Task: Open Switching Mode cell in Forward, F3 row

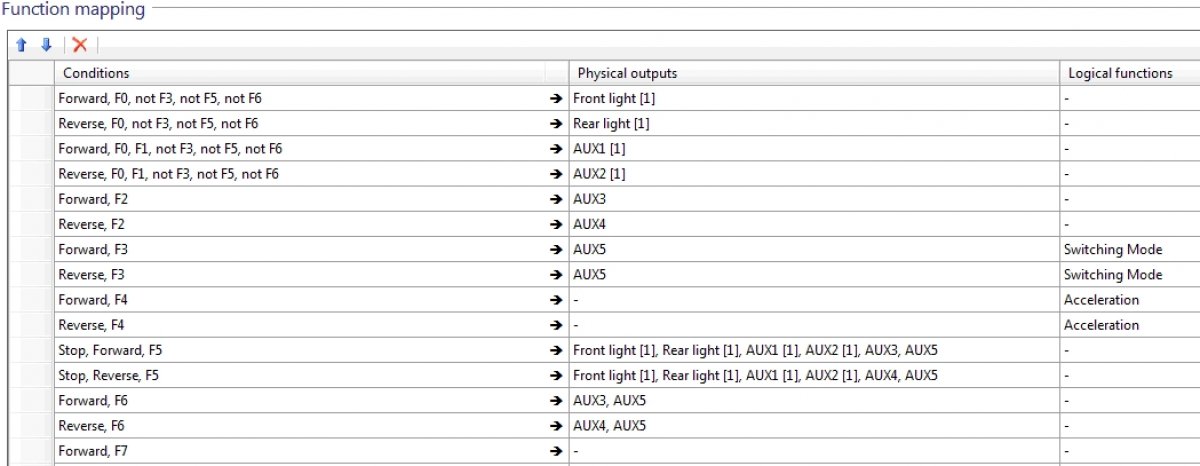Action: (1130, 250)
